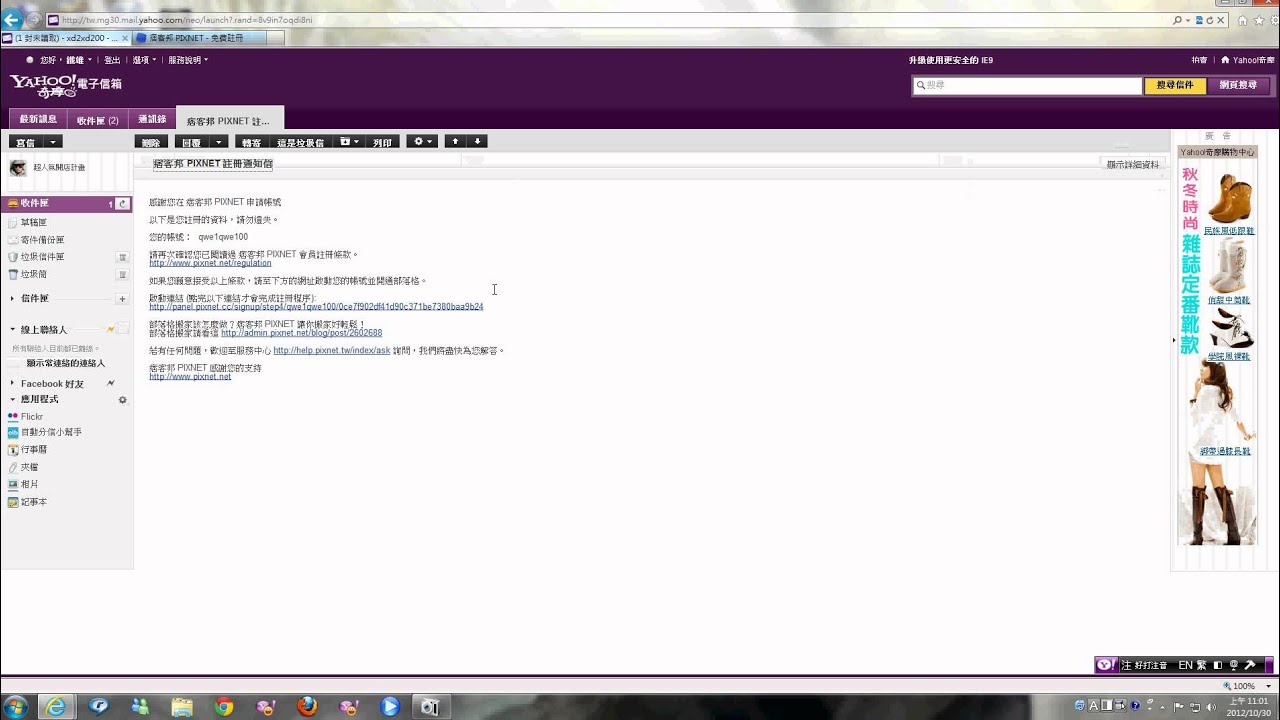Click the 搜尋信件 search mail button

click(x=1175, y=86)
